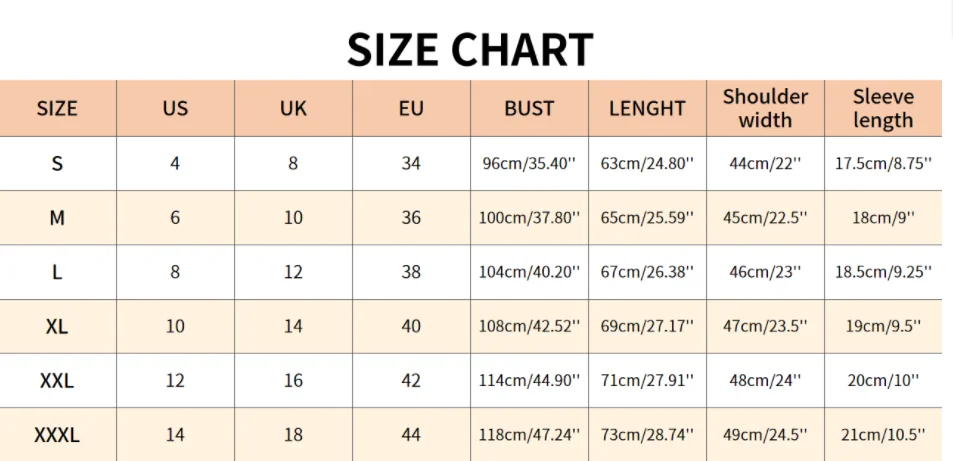Select length value 71cm/27.91'' in XXL row

(x=647, y=381)
